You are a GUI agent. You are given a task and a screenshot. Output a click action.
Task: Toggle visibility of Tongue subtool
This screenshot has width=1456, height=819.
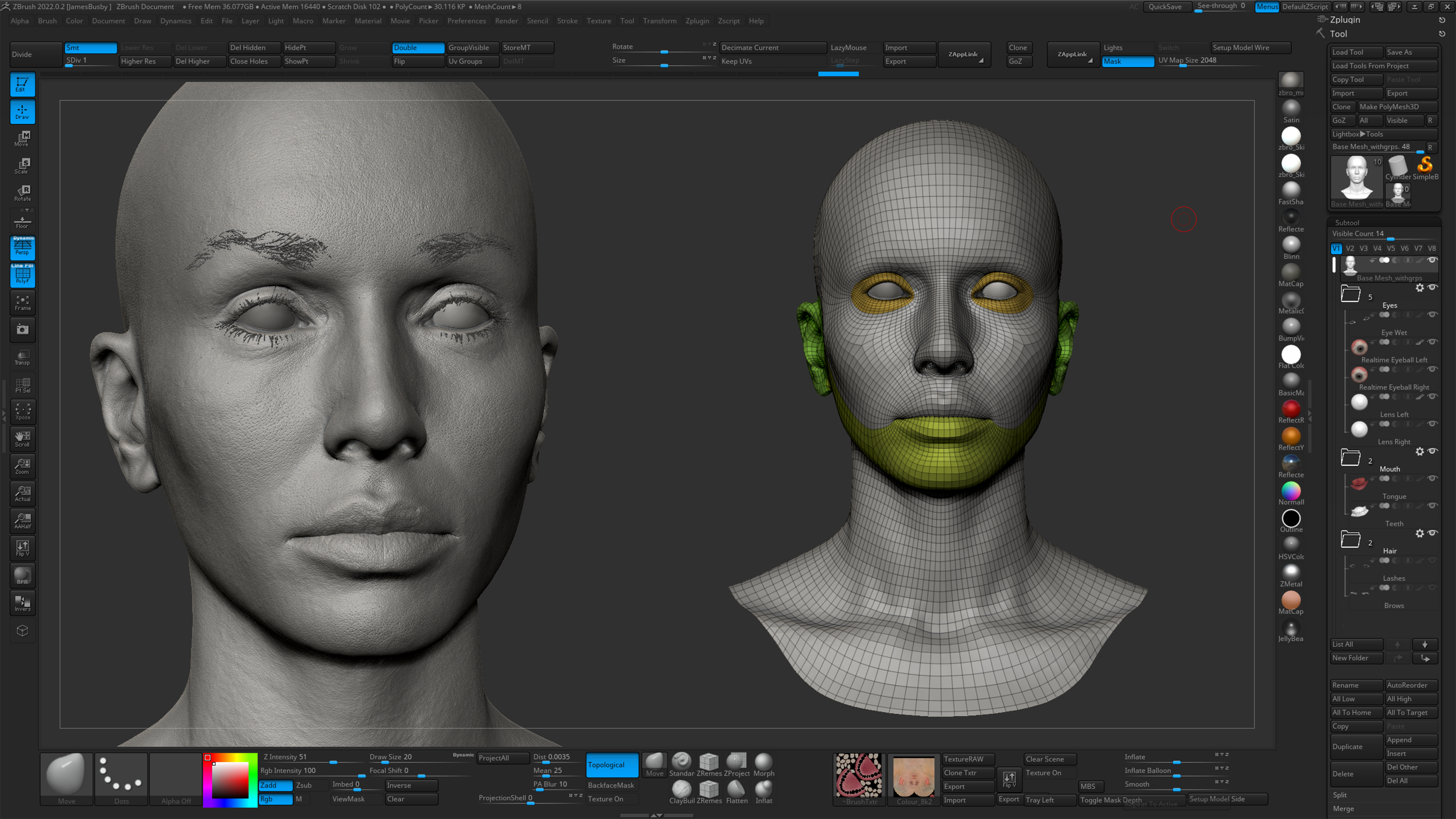[1432, 479]
